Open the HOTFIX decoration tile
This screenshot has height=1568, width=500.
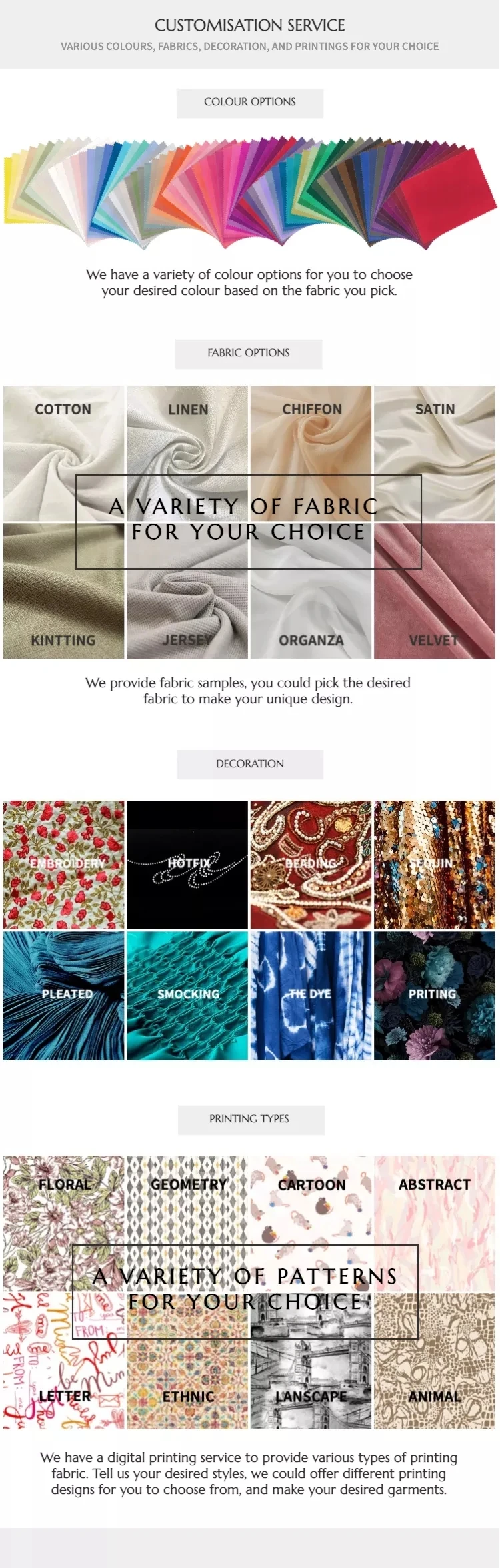point(187,865)
